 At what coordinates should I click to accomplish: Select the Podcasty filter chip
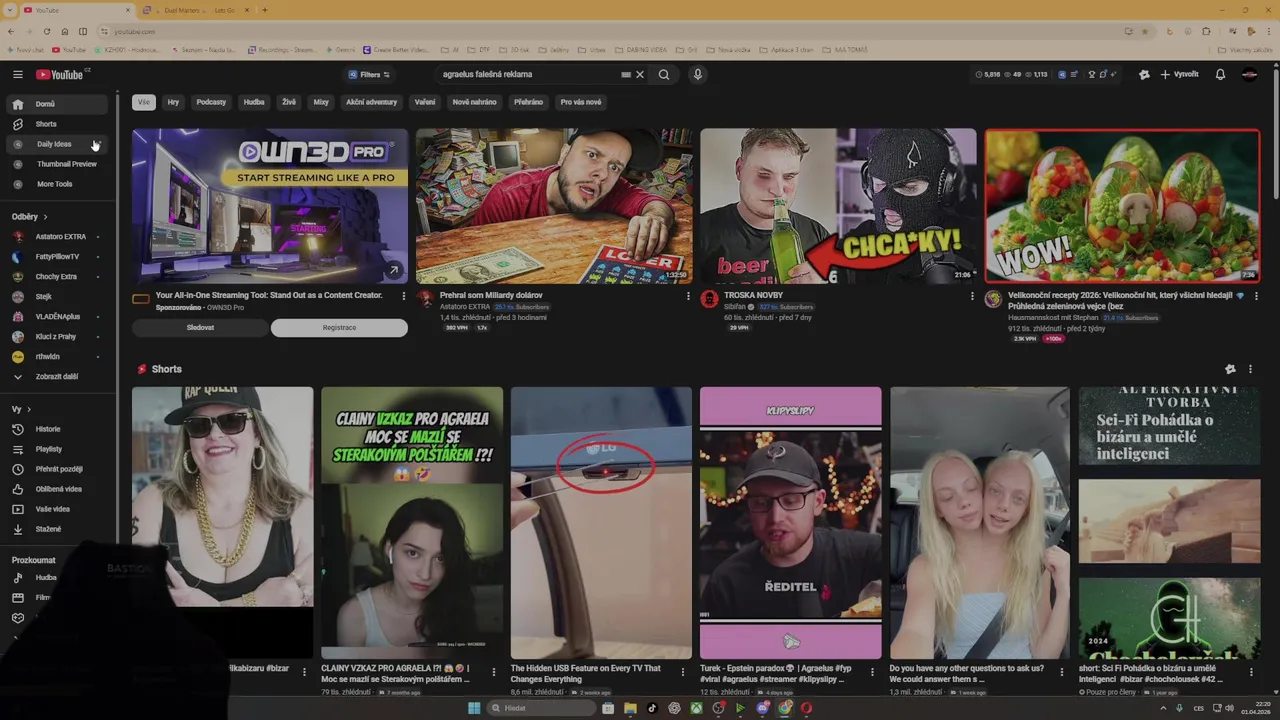click(211, 102)
